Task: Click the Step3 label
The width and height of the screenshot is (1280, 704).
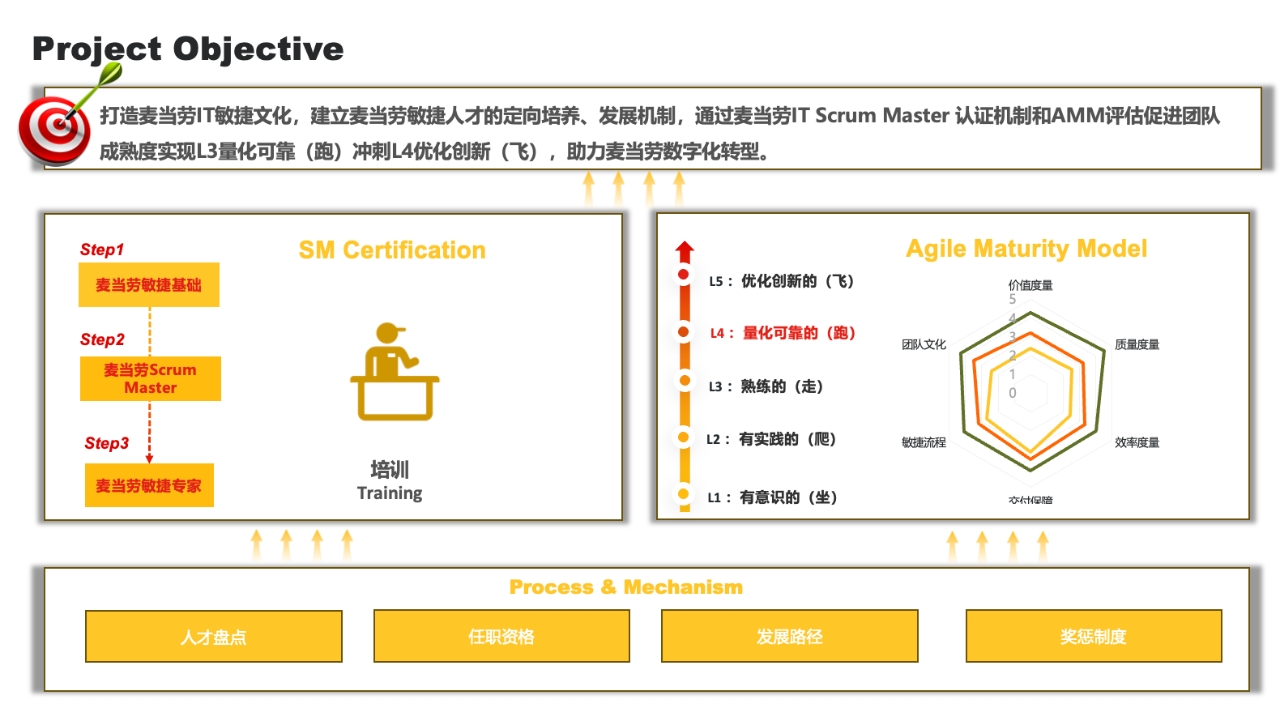Action: coord(107,443)
